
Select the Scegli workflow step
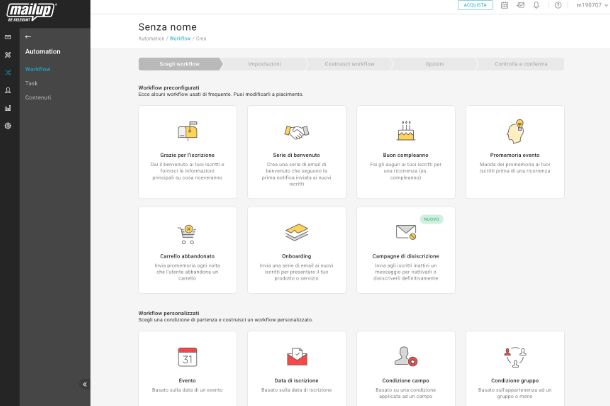[180, 64]
